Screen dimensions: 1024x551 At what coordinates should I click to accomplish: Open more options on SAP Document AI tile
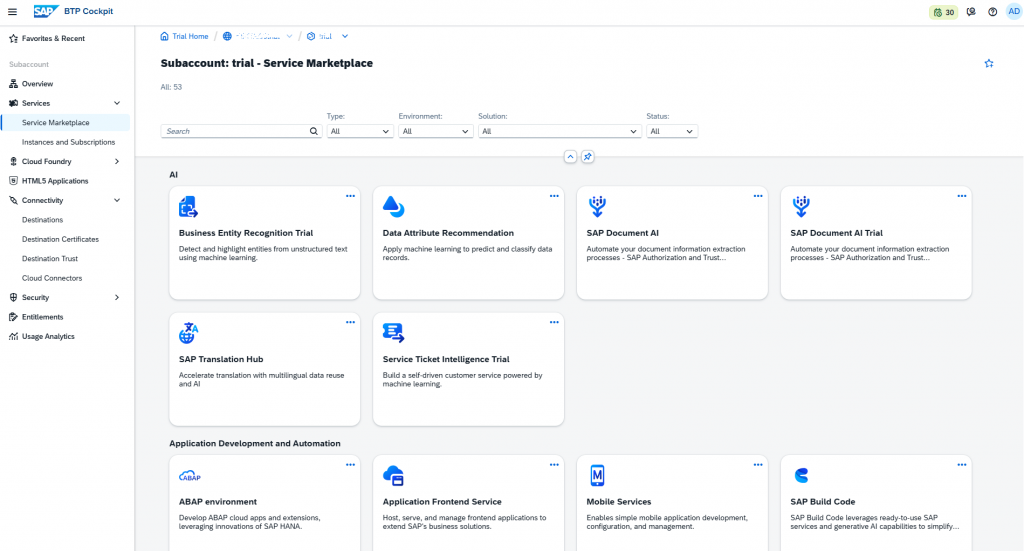758,196
